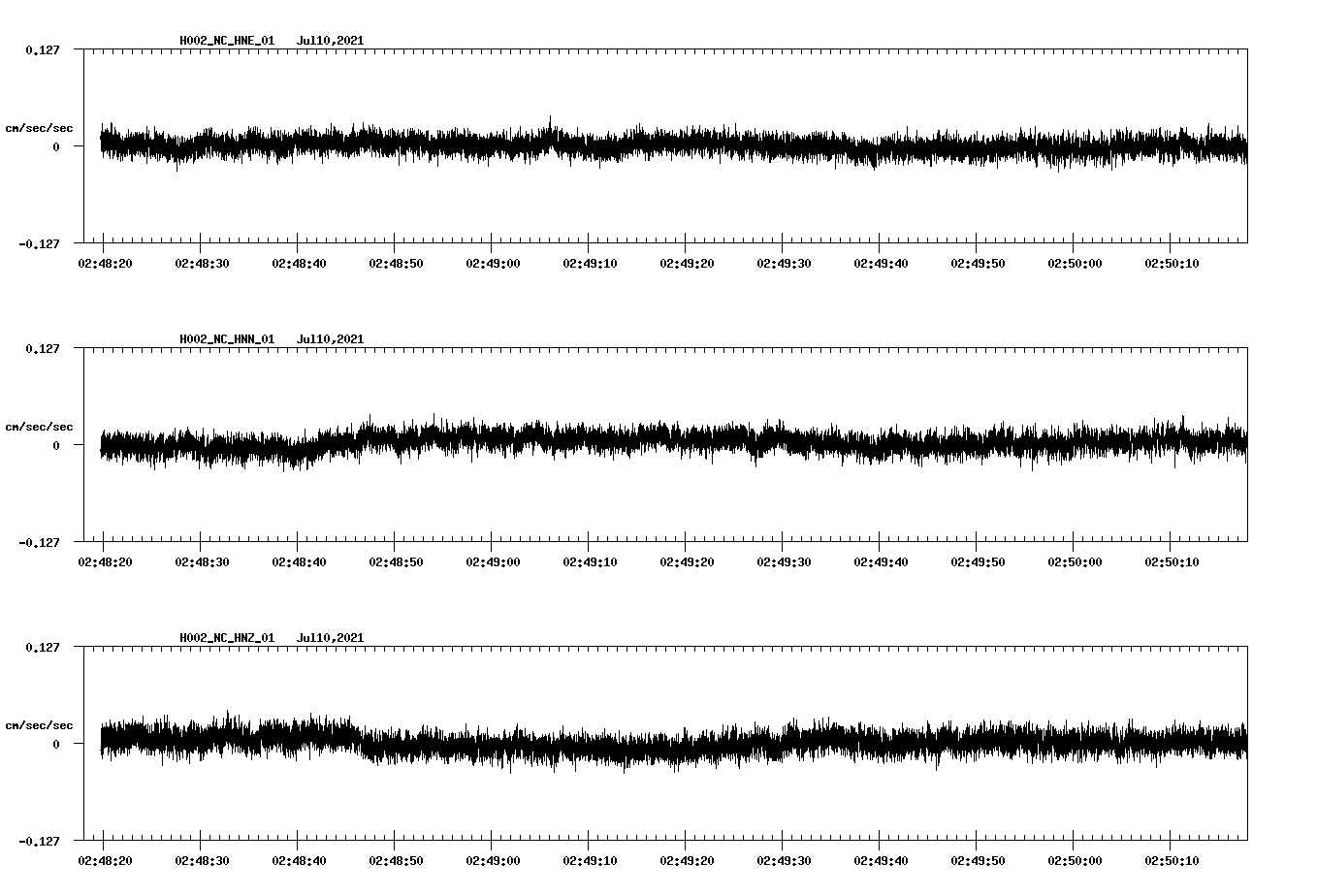Select the Jul10,2021 date on middle plot
The width and height of the screenshot is (1317, 896).
tap(330, 339)
